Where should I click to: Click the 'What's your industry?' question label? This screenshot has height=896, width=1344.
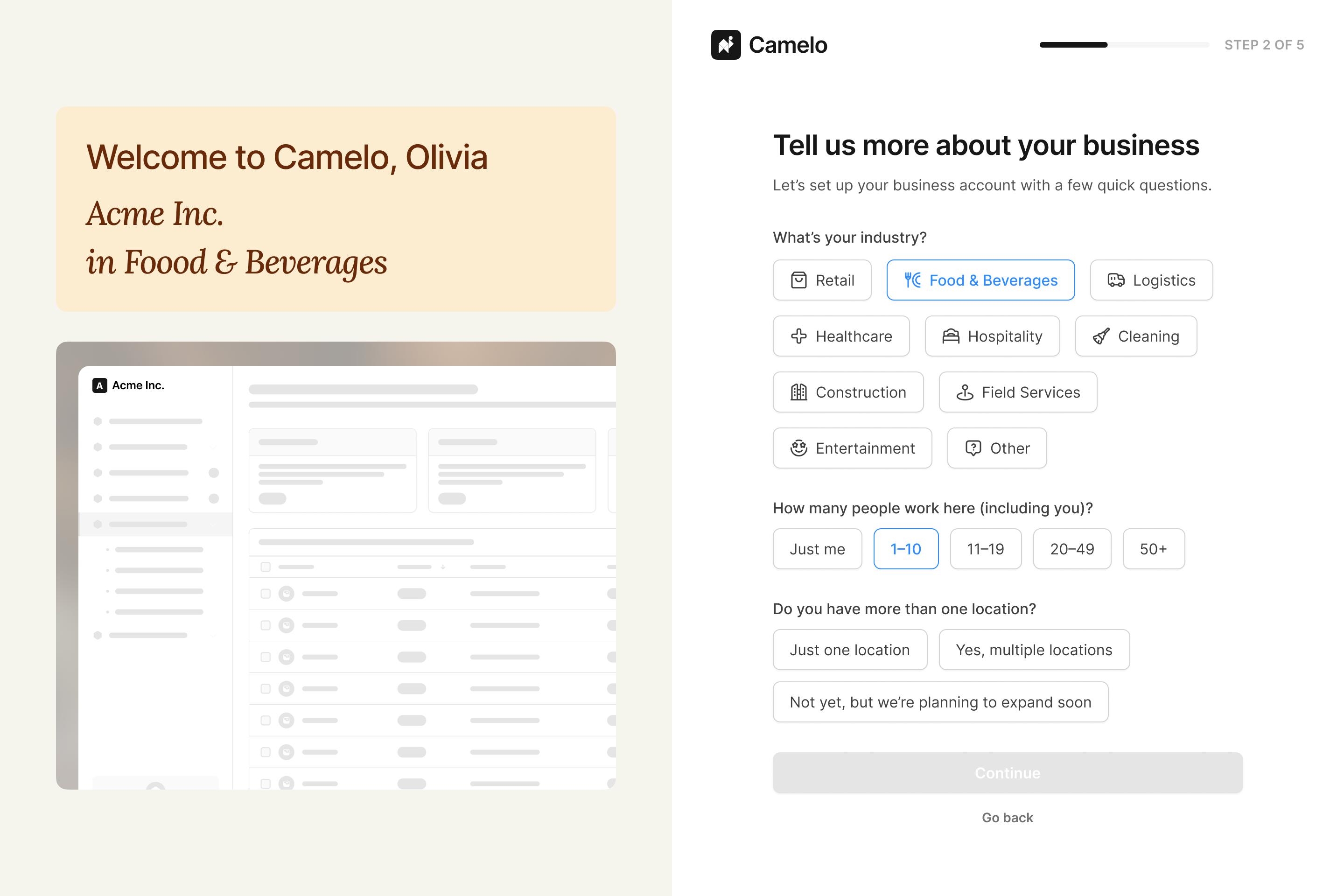[x=850, y=237]
